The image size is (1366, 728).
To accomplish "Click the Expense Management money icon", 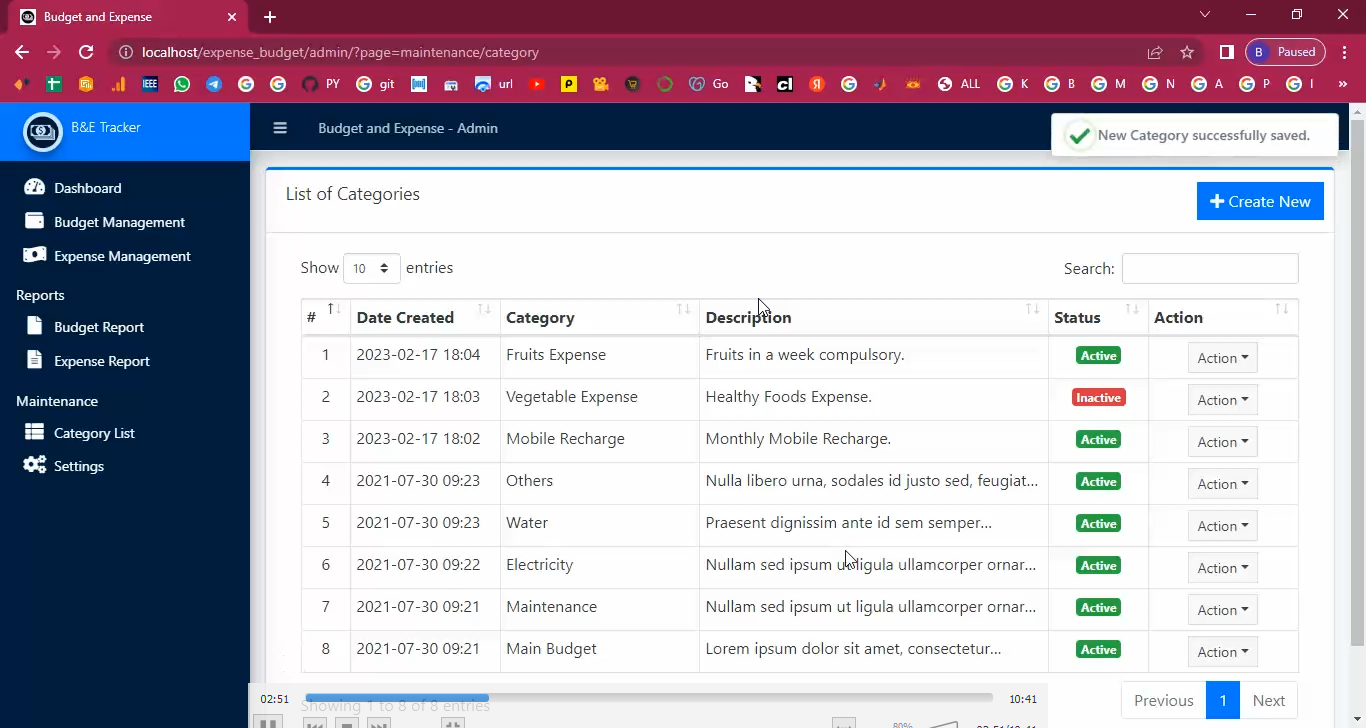I will click(x=35, y=255).
